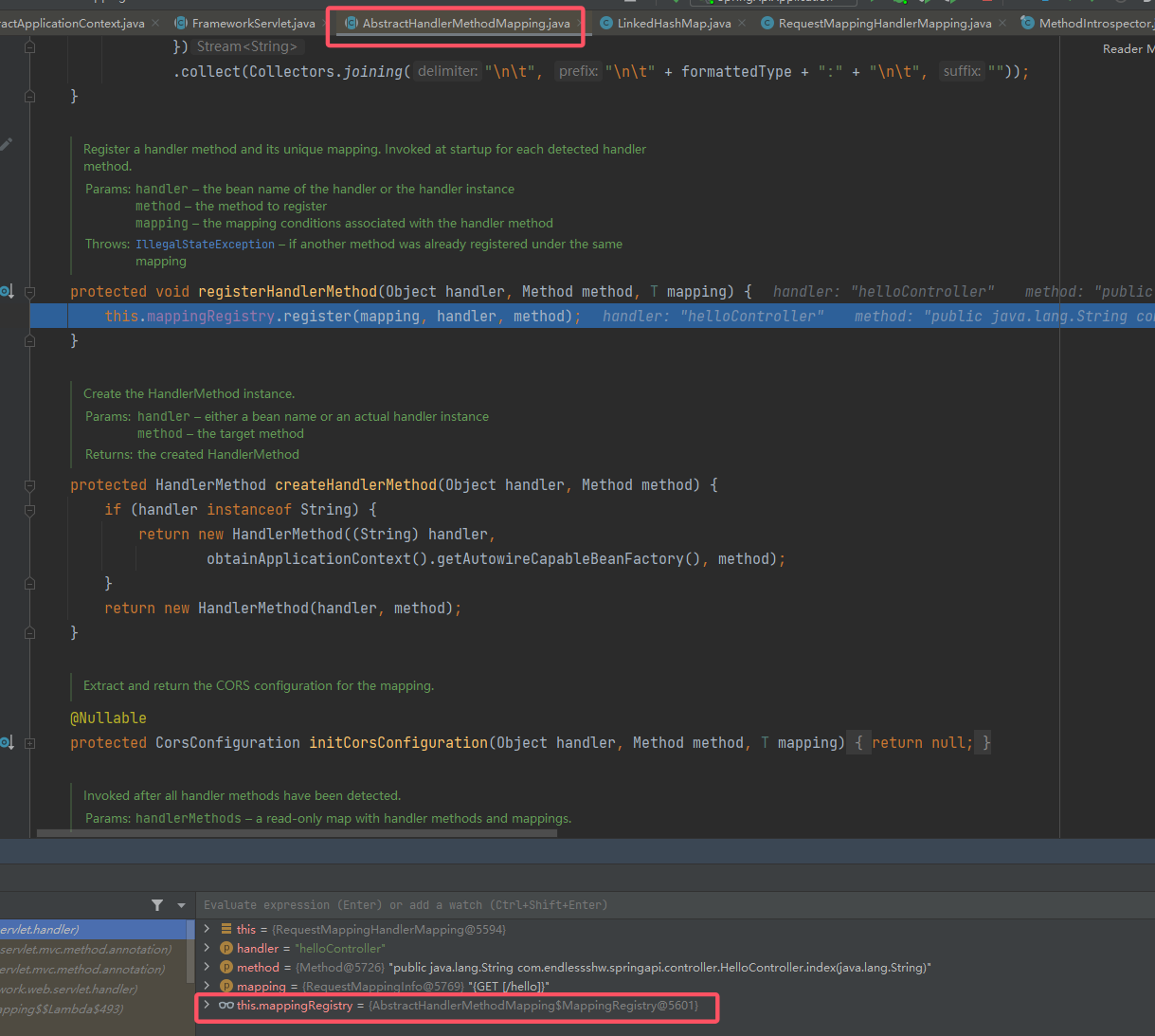Expand the method variable node
Image resolution: width=1155 pixels, height=1036 pixels.
[x=208, y=967]
